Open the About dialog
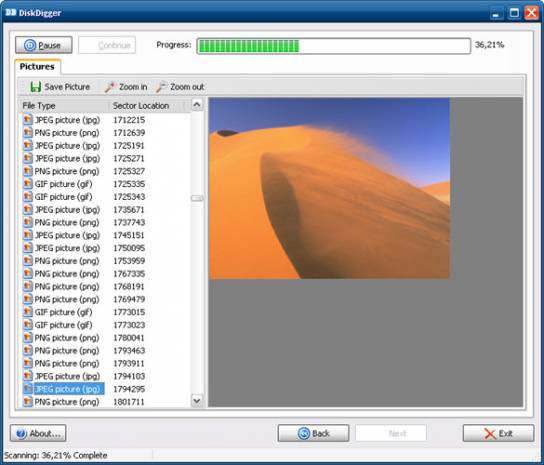544x465 pixels. (x=38, y=433)
